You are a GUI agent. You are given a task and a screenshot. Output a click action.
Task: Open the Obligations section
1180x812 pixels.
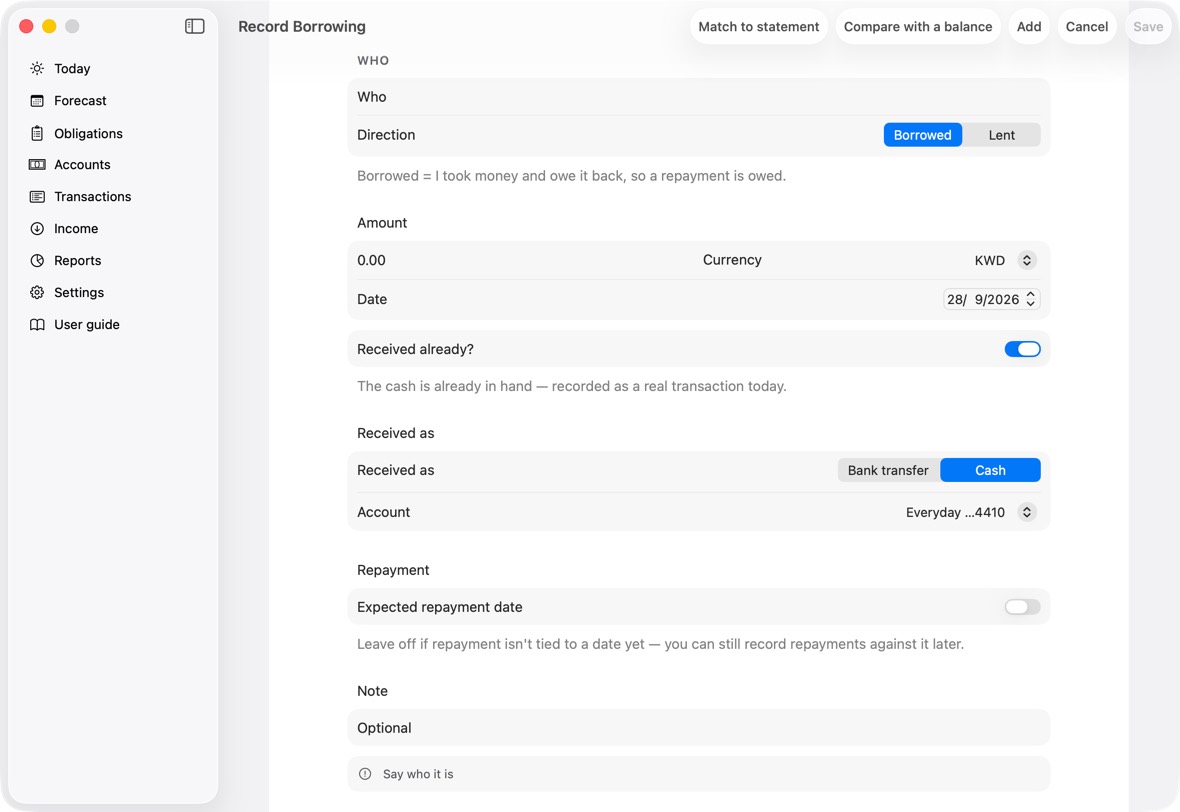[x=113, y=133]
